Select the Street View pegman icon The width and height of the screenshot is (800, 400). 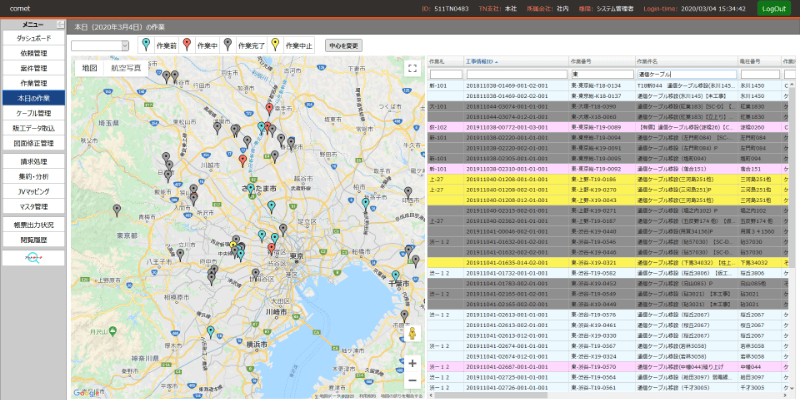click(412, 333)
